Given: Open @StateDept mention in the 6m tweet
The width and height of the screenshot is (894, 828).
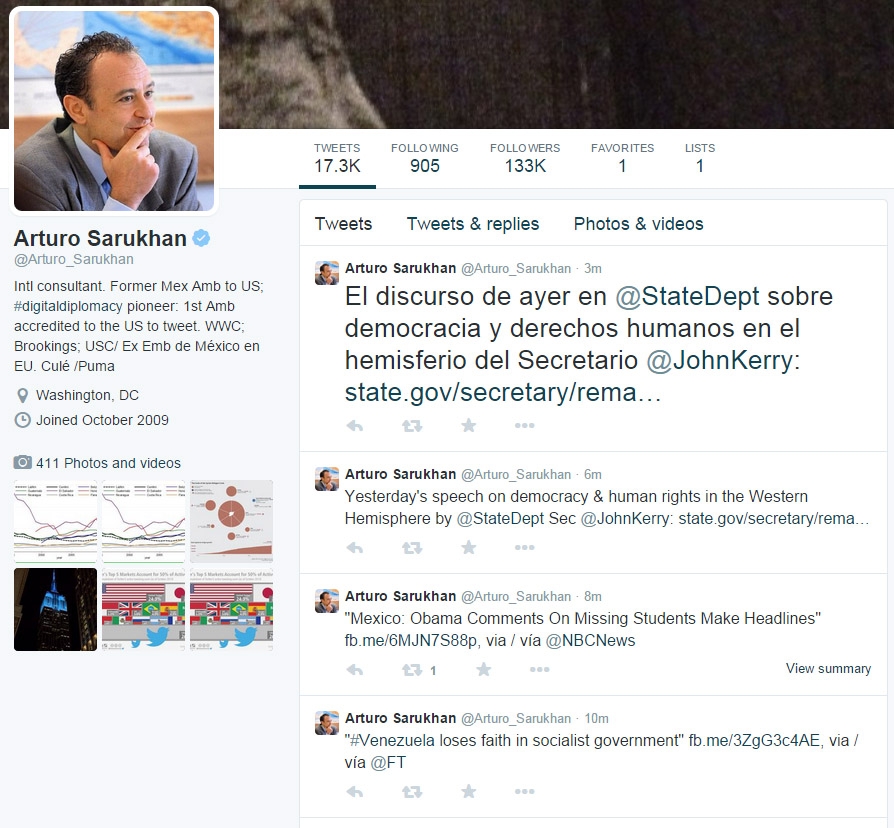Looking at the screenshot, I should pos(501,518).
